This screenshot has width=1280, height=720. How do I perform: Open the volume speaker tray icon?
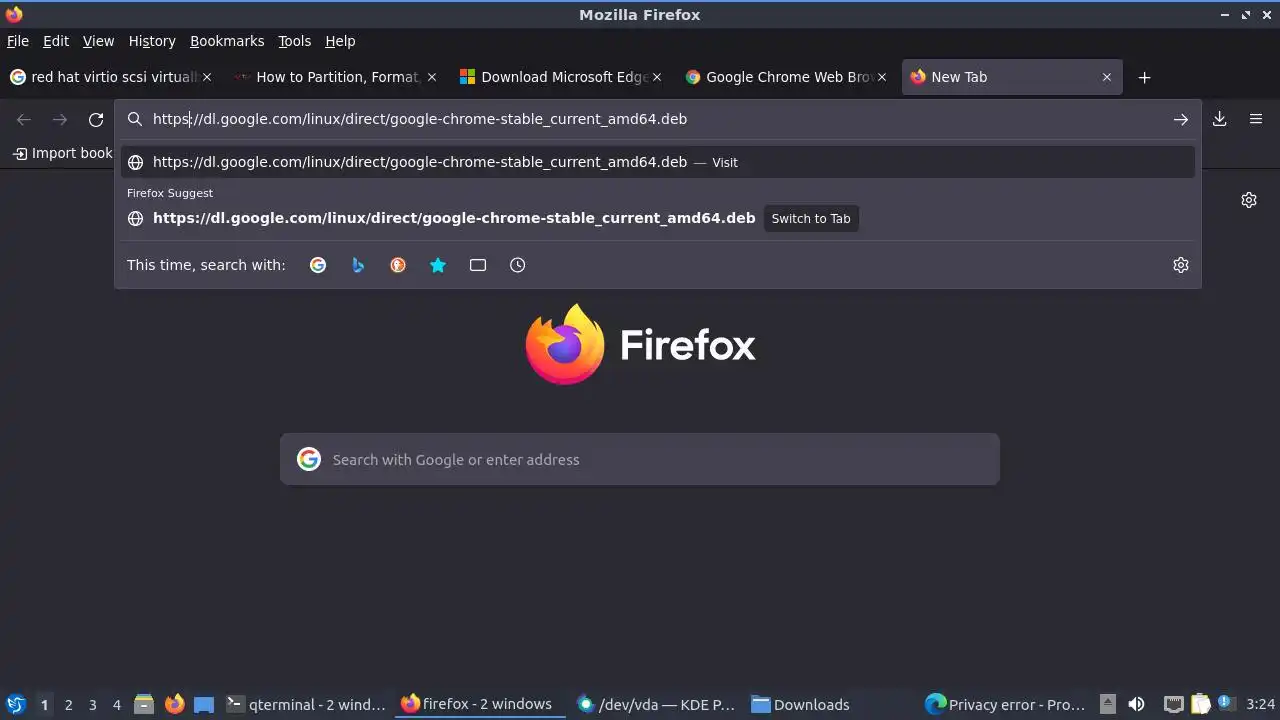coord(1136,704)
